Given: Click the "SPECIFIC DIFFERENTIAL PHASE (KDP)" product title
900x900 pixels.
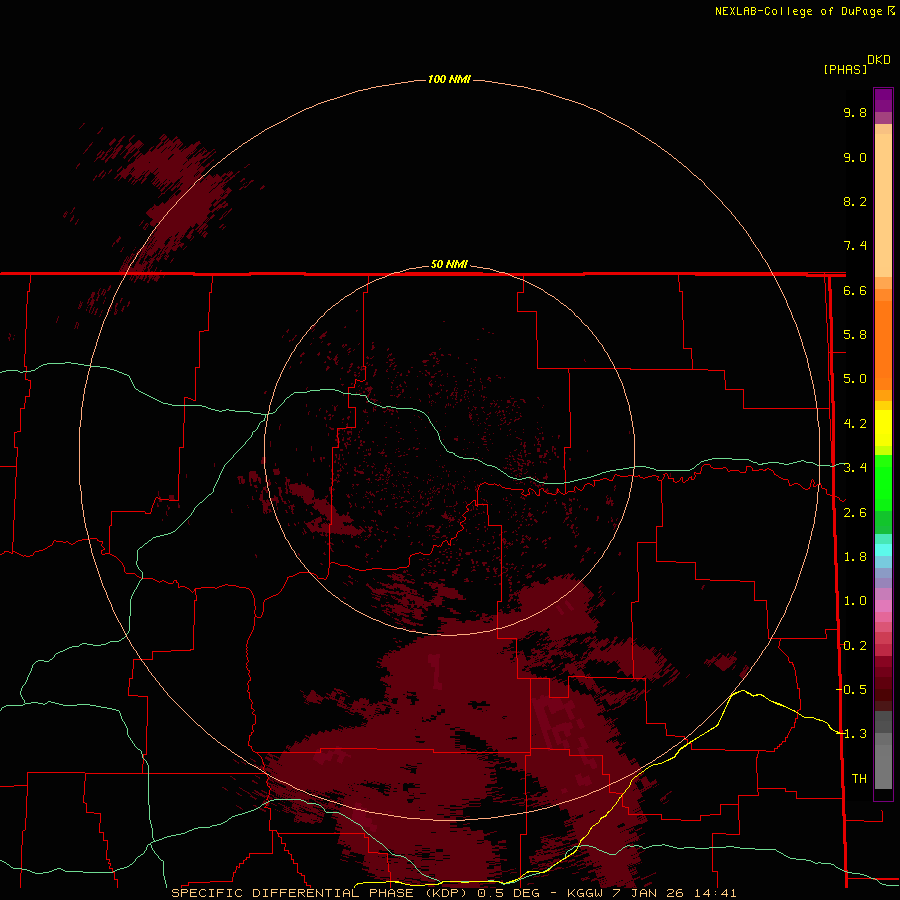Looking at the screenshot, I should click(x=319, y=893).
